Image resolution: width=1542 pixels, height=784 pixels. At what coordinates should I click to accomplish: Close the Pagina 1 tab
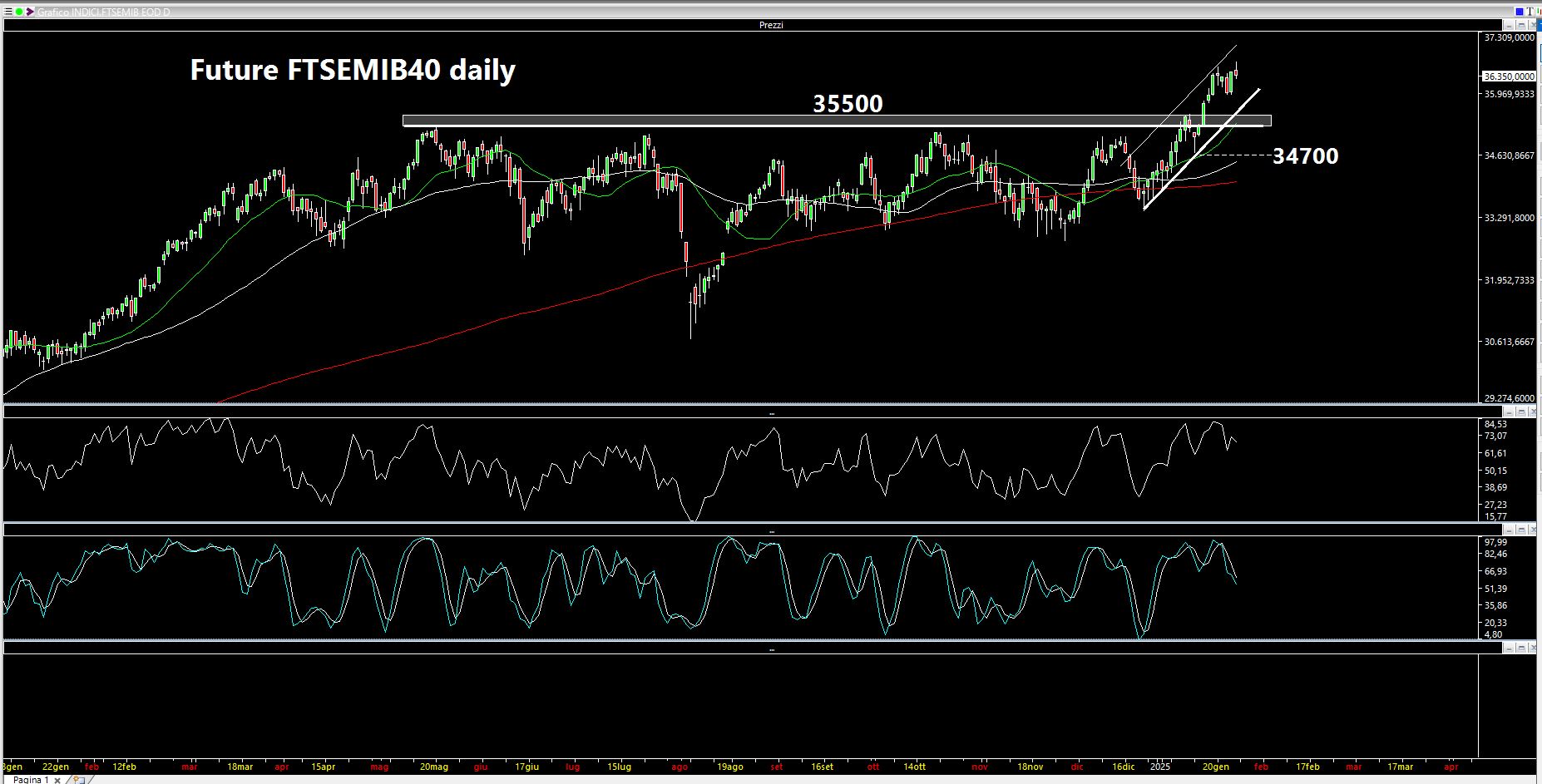click(57, 780)
